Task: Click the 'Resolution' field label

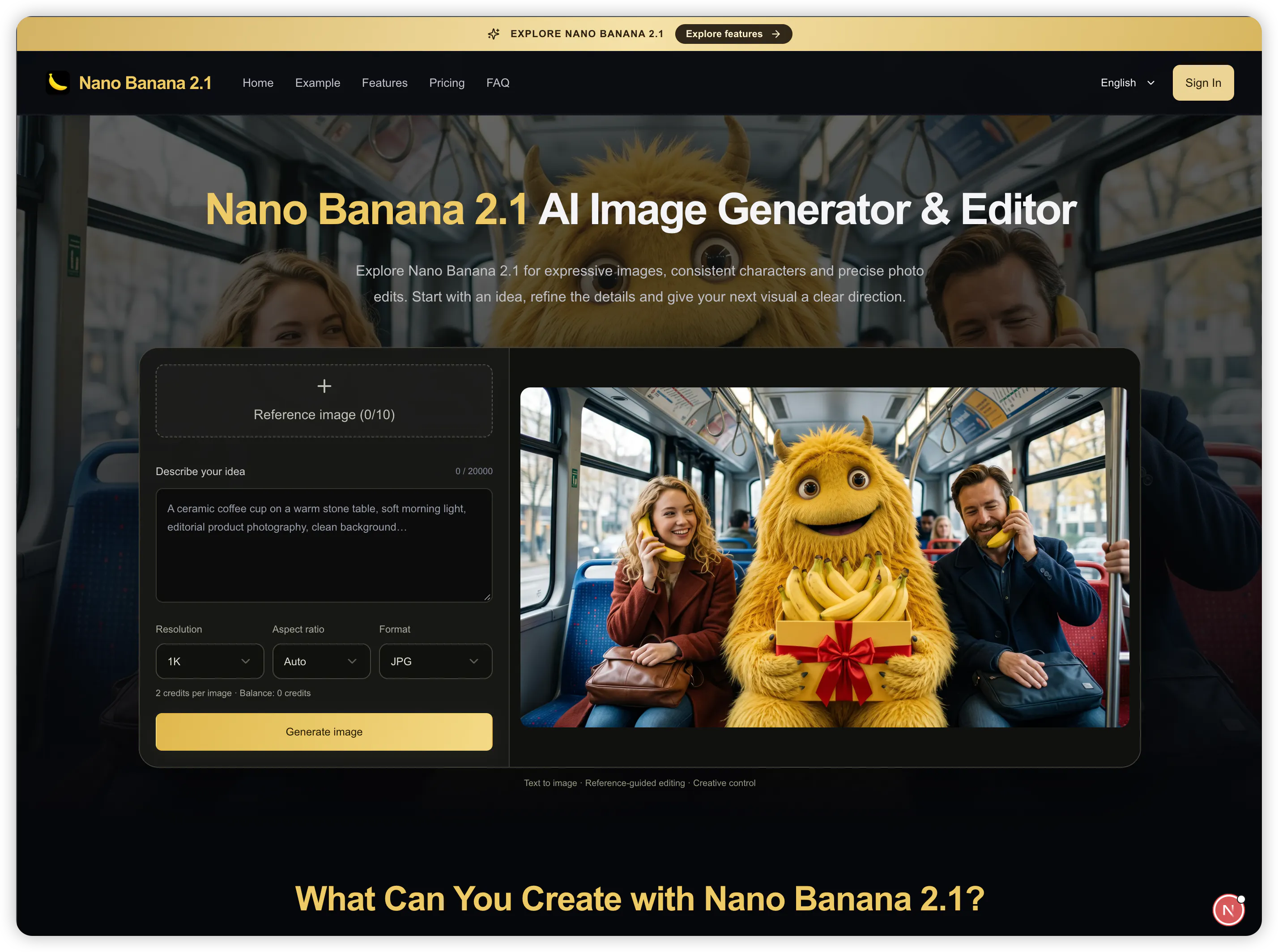Action: tap(179, 629)
